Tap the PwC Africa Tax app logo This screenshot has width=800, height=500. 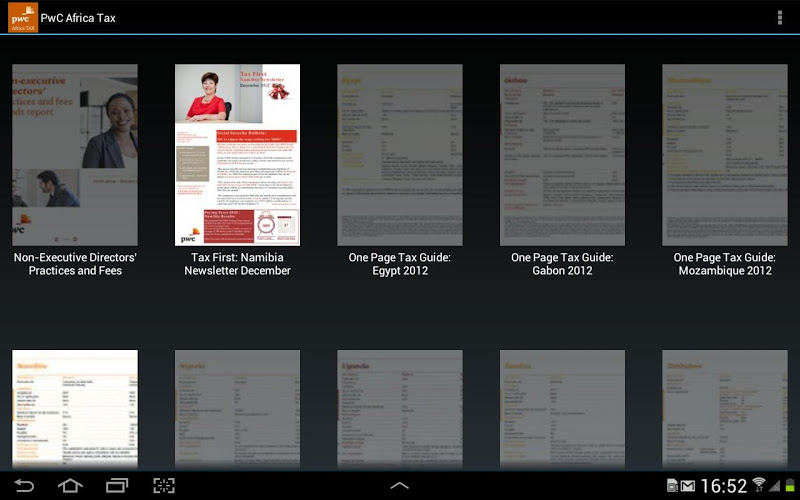tap(22, 17)
